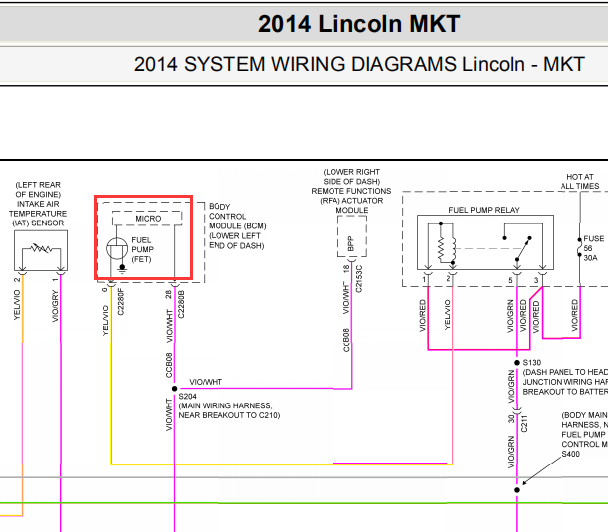Click the VIO/RED label under the fuse
608x532 pixels.
pyautogui.click(x=575, y=315)
